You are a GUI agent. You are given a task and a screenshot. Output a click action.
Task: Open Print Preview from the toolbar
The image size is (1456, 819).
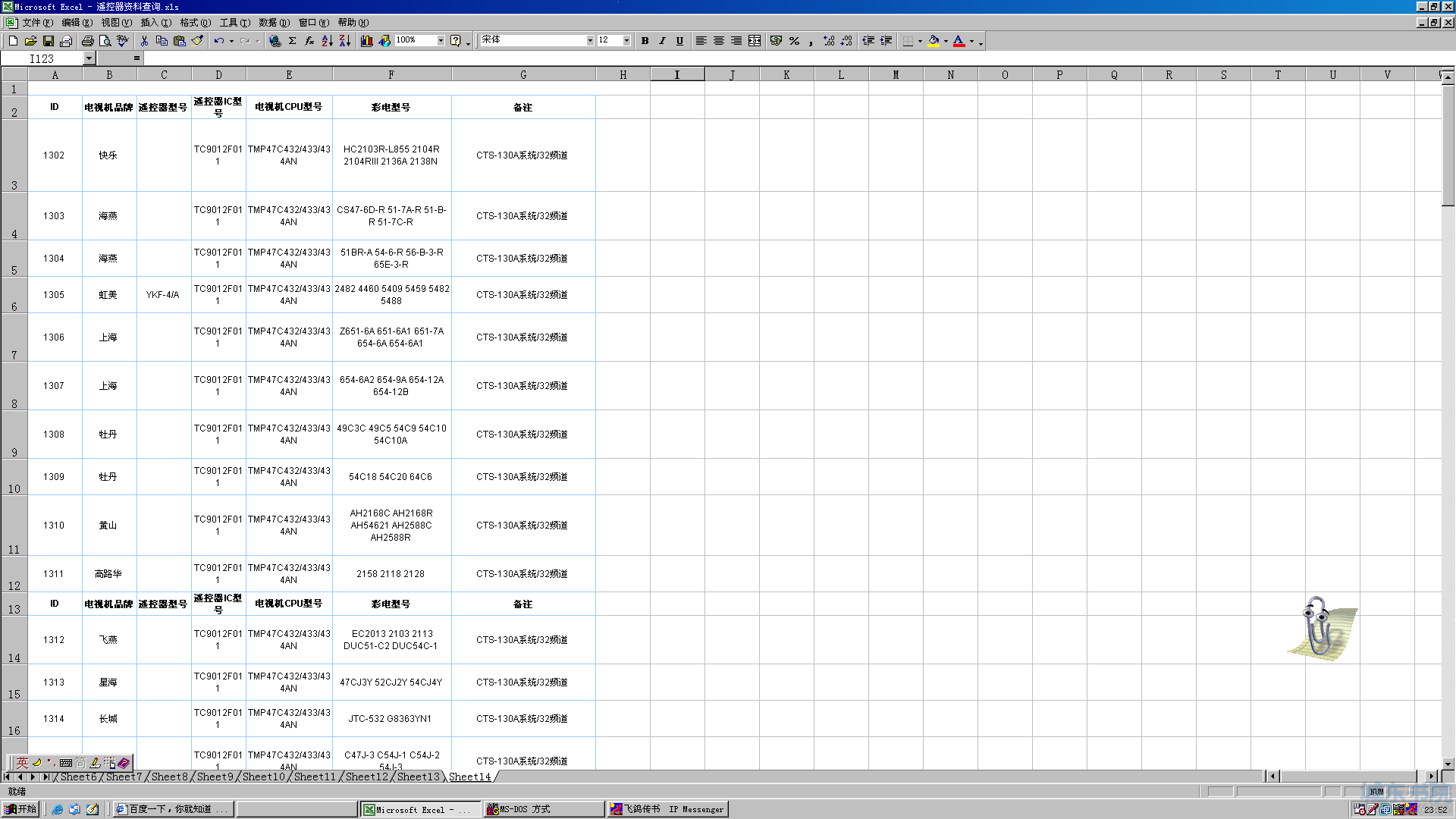tap(105, 41)
